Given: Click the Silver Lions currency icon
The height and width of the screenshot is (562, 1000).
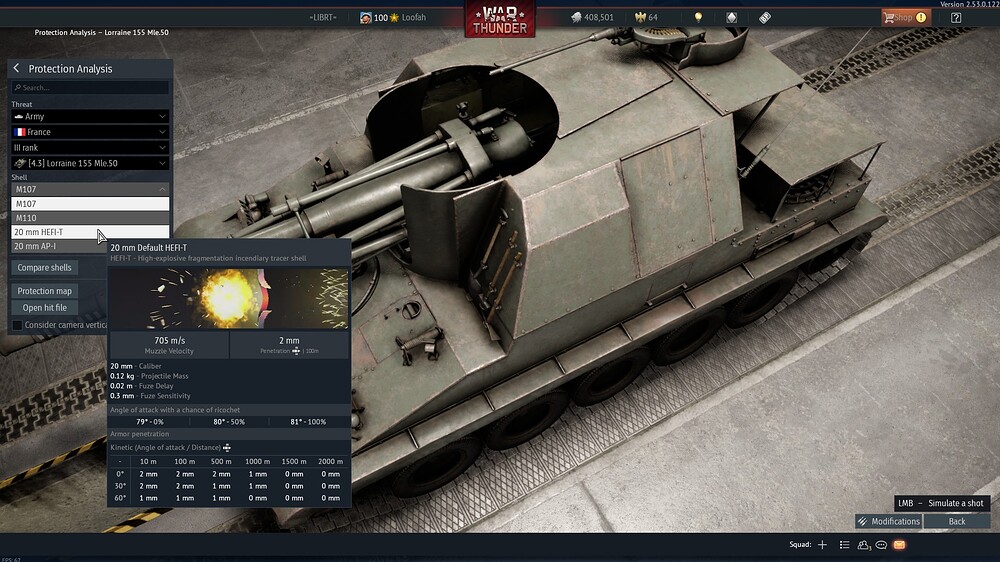Looking at the screenshot, I should click(576, 18).
